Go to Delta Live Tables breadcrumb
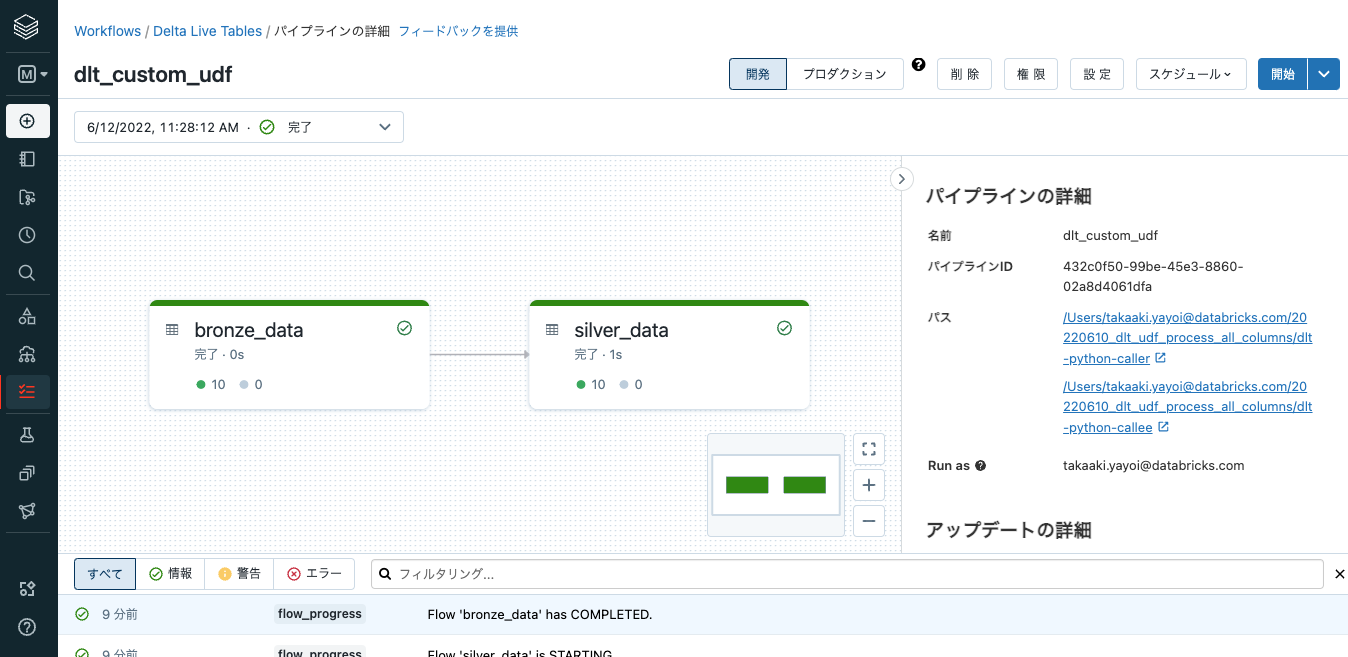This screenshot has width=1348, height=657. click(207, 31)
